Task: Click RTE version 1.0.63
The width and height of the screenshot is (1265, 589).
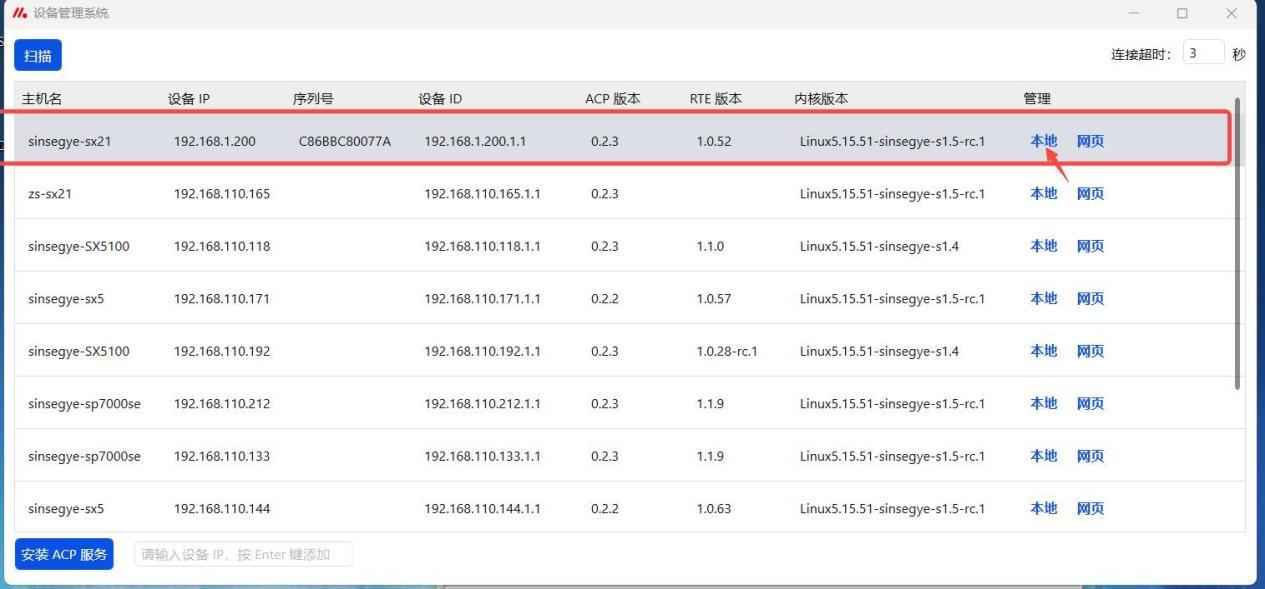Action: click(714, 508)
